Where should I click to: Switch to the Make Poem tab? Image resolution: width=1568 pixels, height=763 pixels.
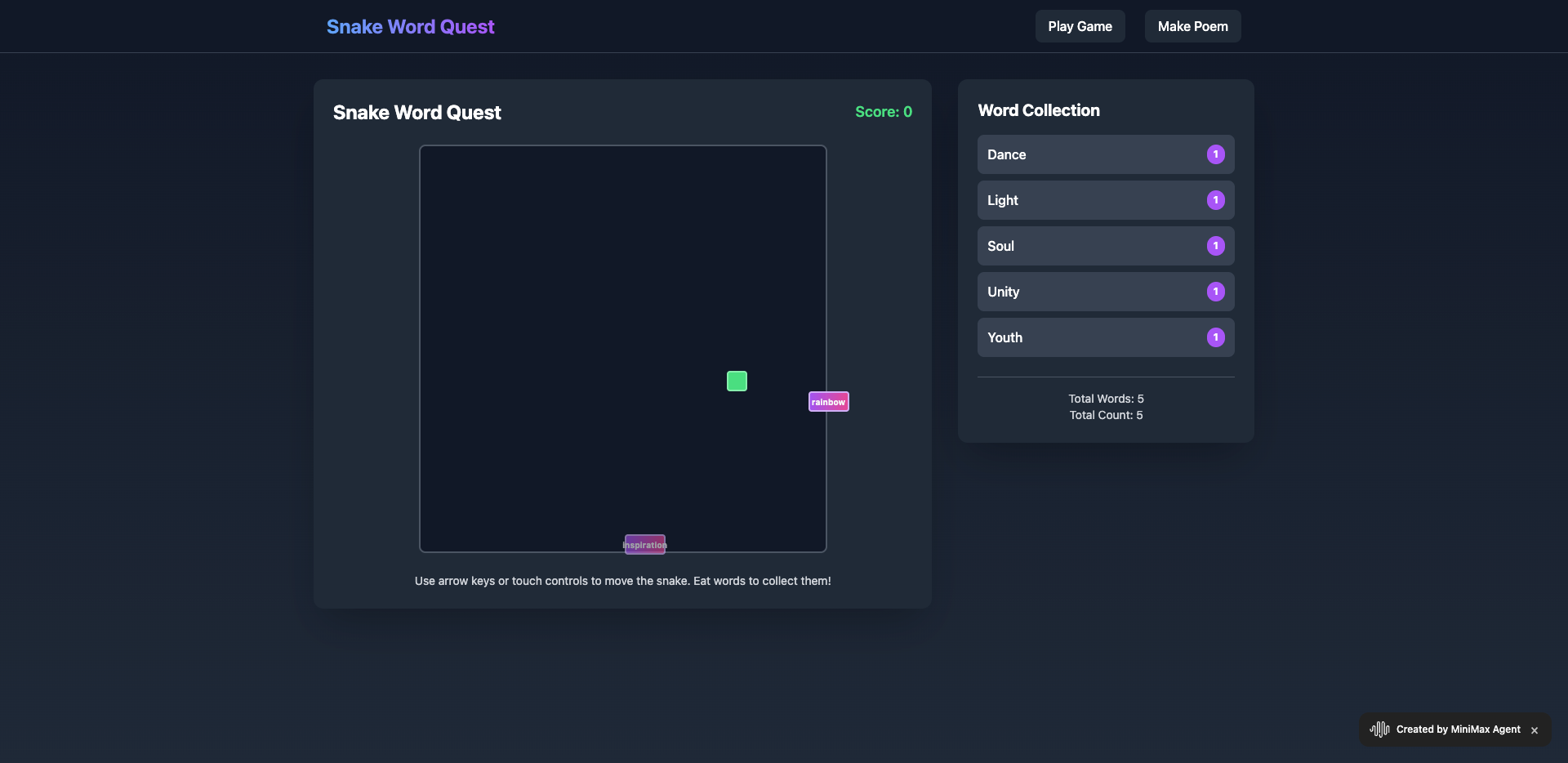coord(1192,26)
